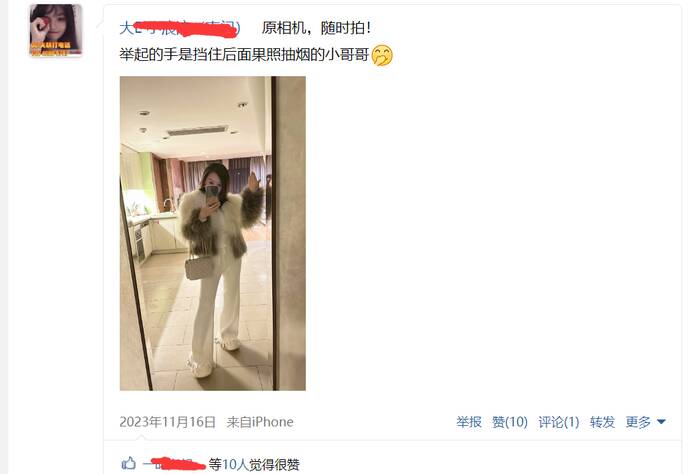Click 转发 to repost
Screen dimensions: 690x474
point(602,422)
